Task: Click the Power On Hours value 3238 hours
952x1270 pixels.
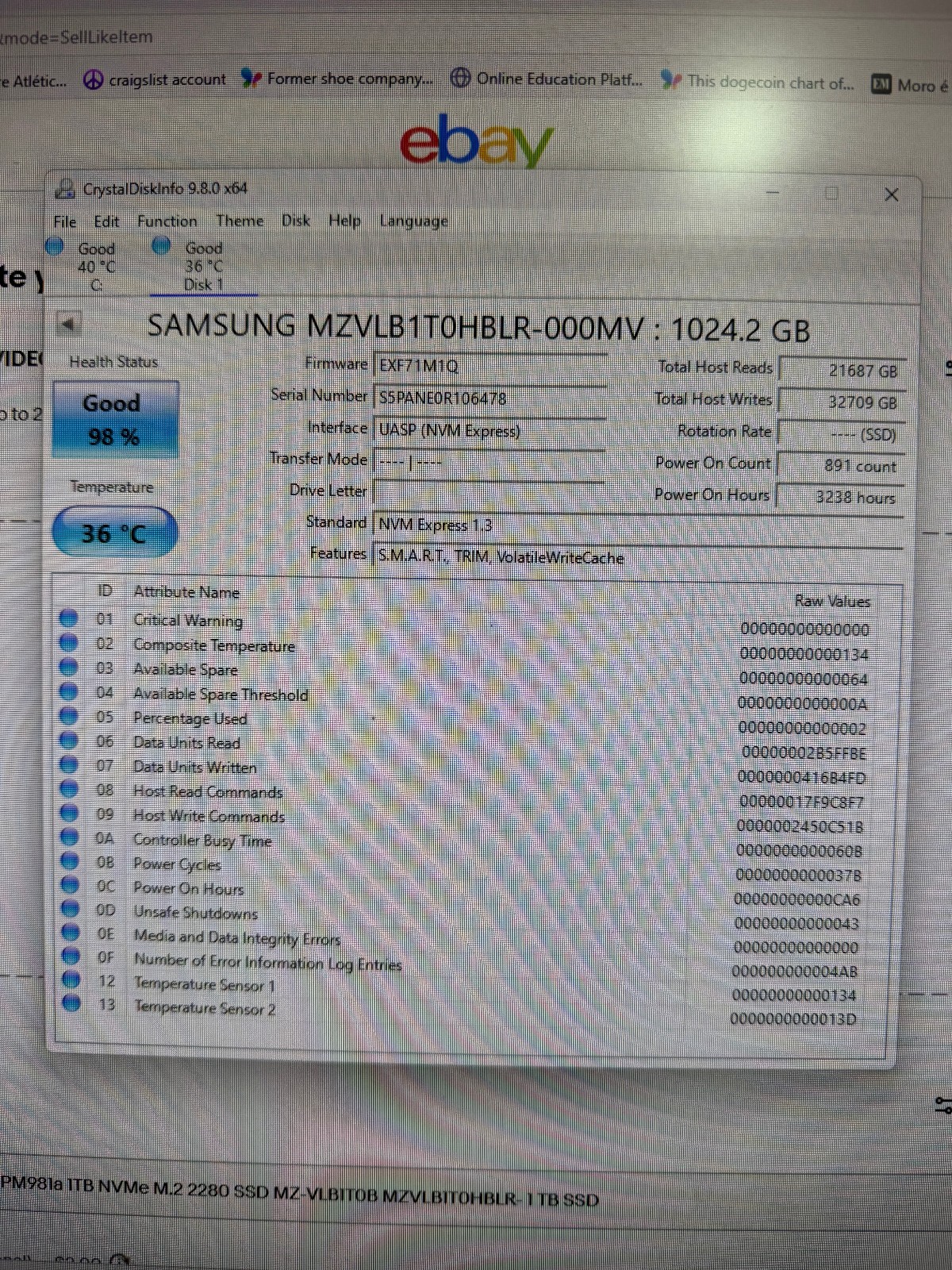Action: click(x=840, y=497)
